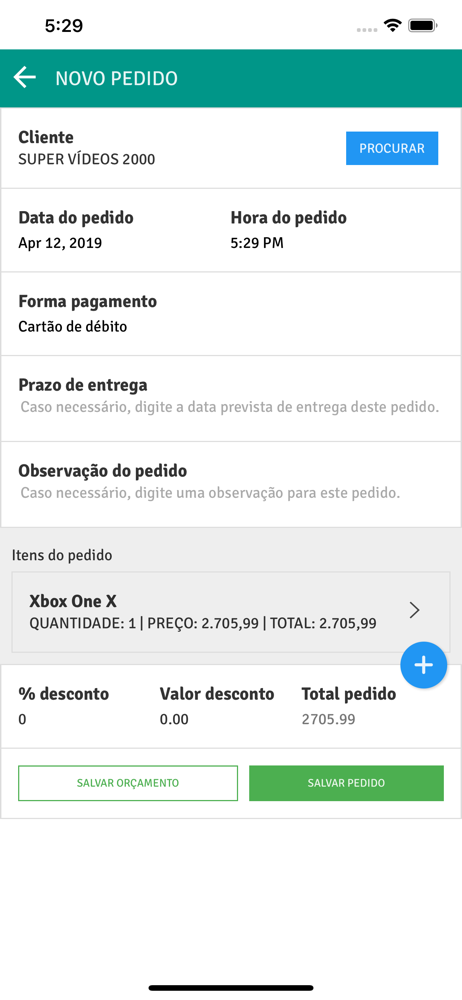
Task: Click SALVAR PEDIDO button
Action: [x=346, y=783]
